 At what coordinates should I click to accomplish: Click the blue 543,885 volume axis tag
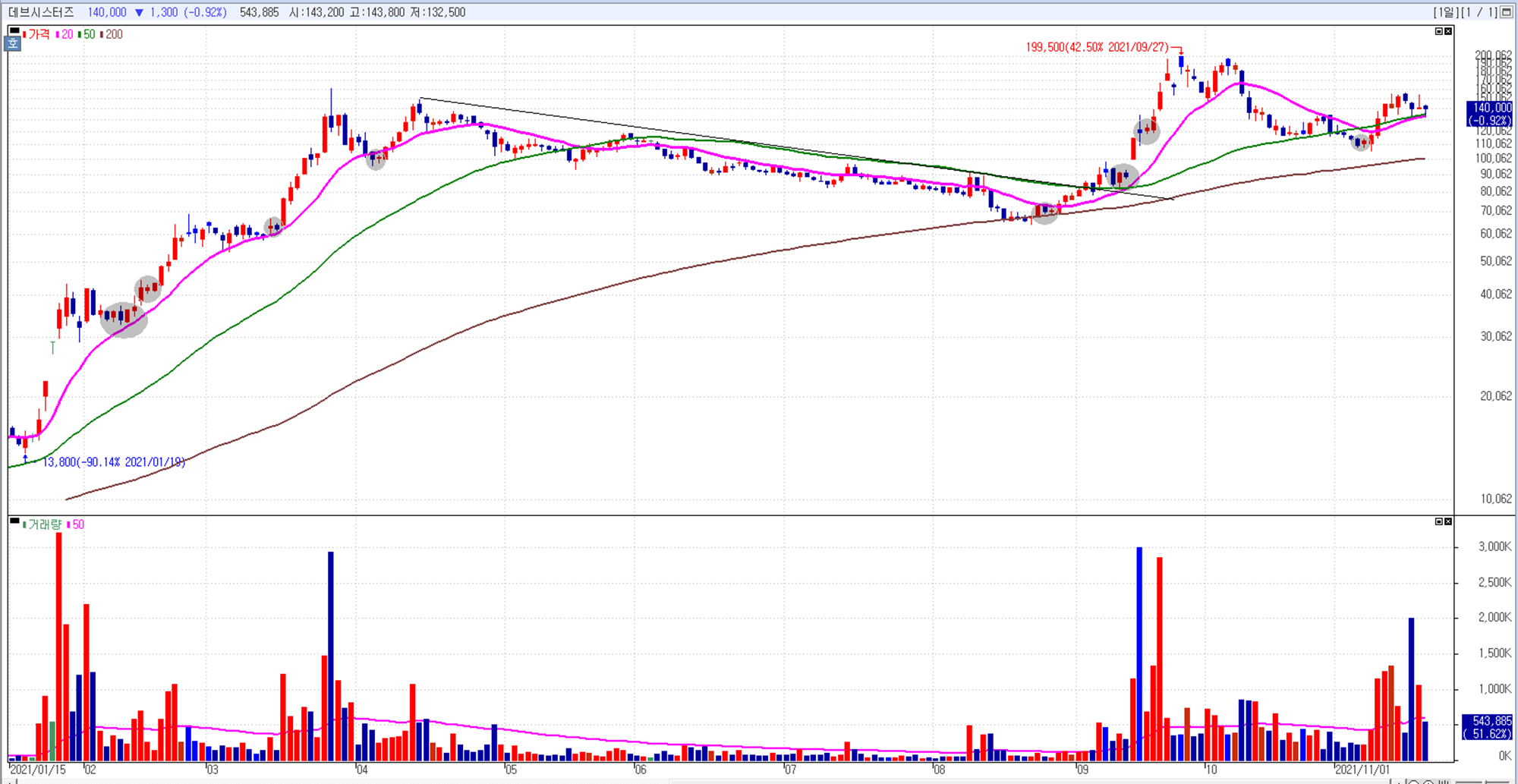pos(1488,727)
